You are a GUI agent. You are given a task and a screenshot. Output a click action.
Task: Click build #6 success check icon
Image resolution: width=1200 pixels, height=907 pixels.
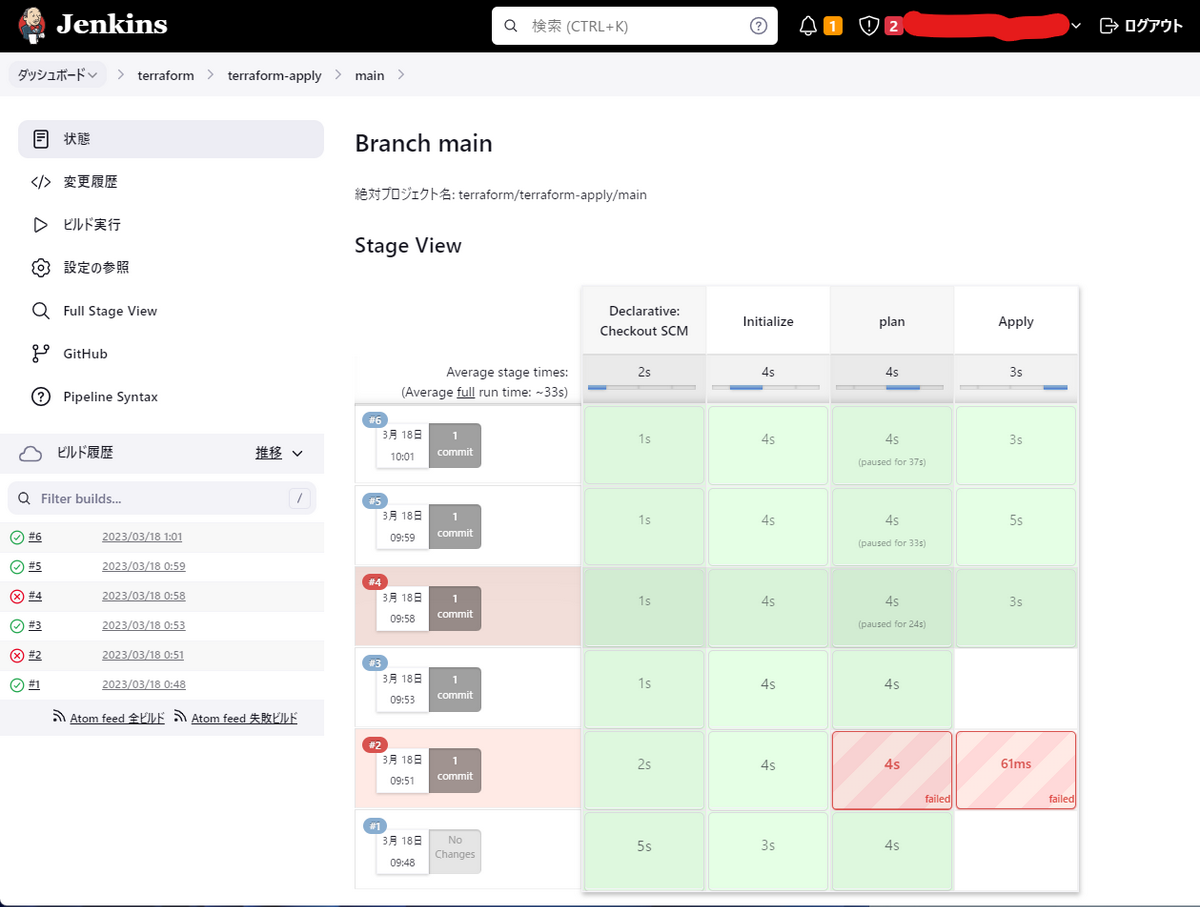(x=17, y=537)
